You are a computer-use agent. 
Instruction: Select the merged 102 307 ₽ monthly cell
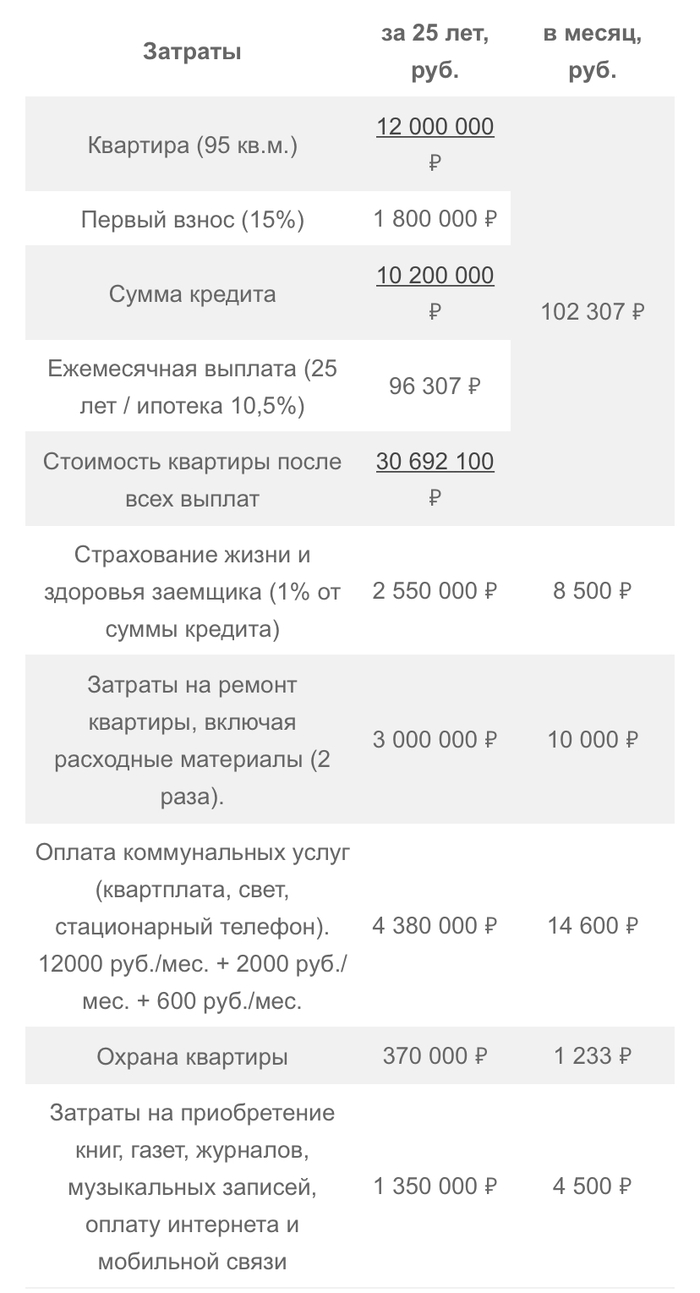coord(593,312)
